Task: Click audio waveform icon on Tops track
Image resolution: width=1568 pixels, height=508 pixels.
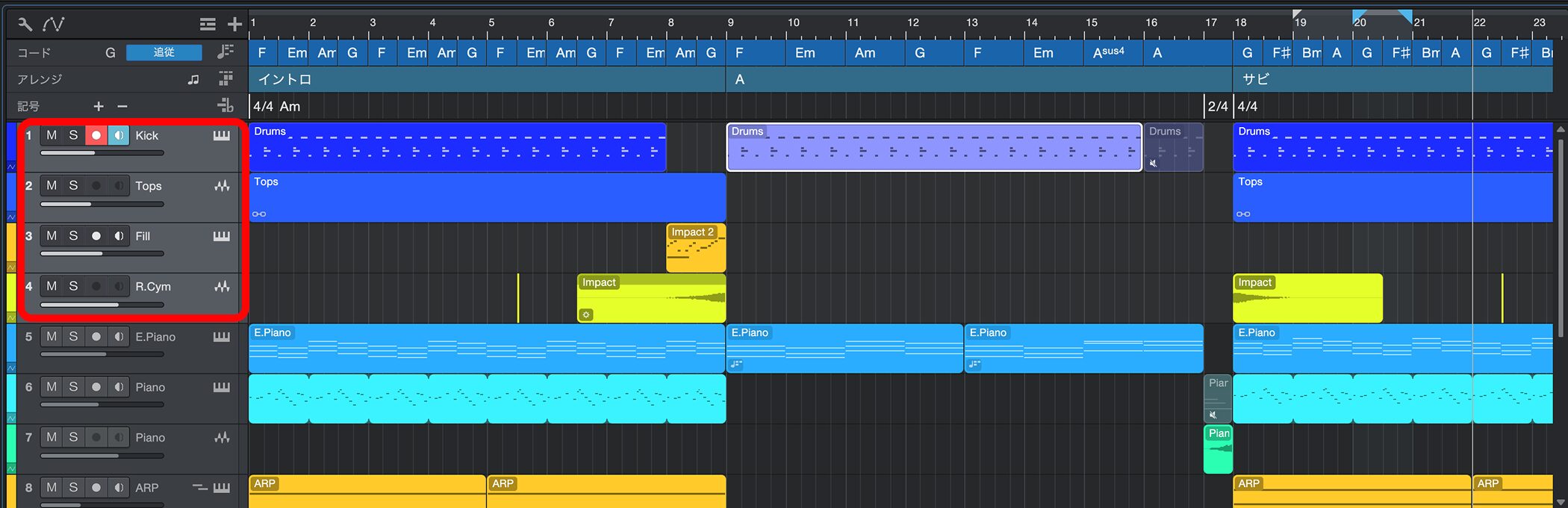Action: tap(222, 186)
